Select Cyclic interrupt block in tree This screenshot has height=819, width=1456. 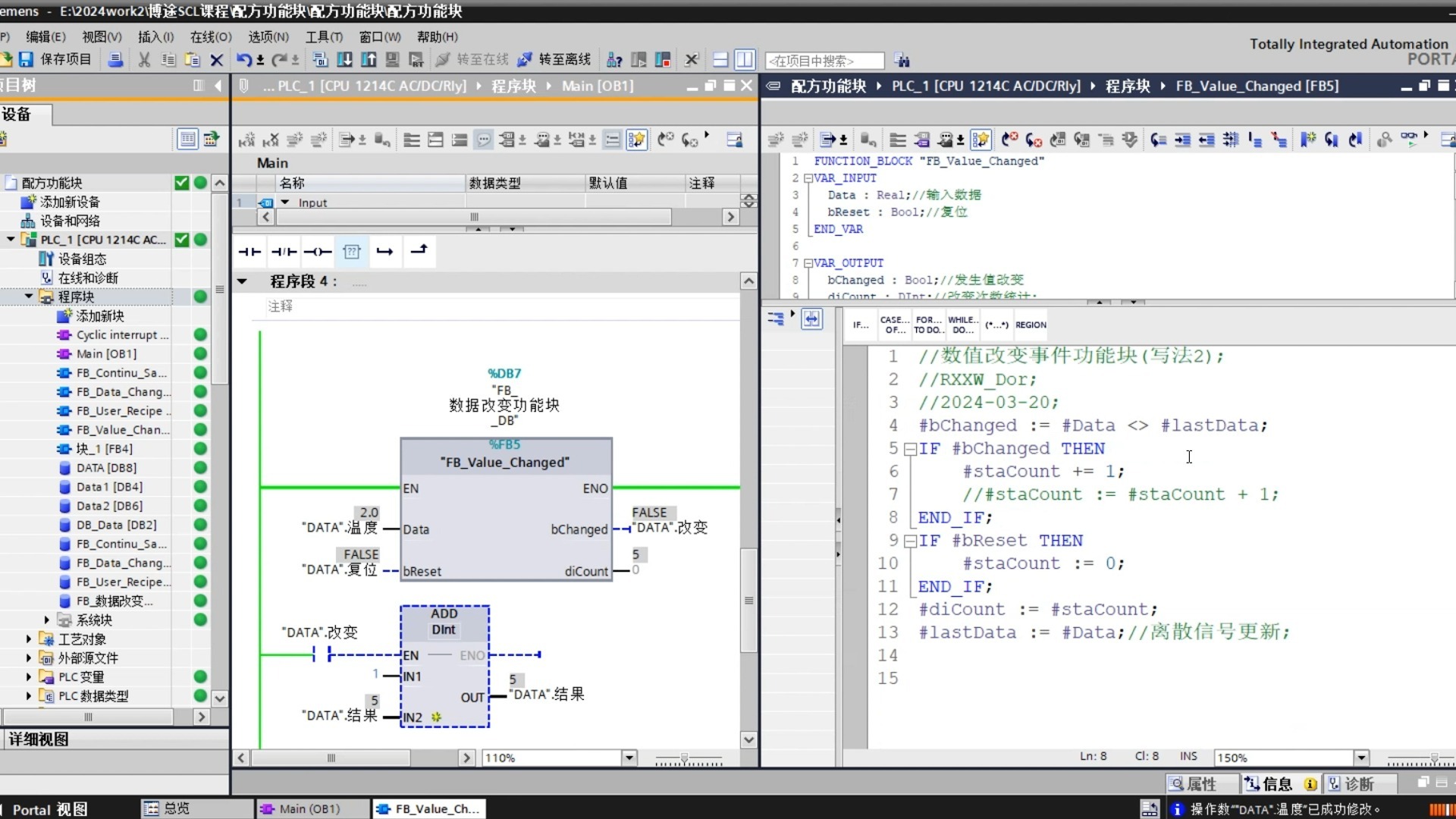click(121, 334)
